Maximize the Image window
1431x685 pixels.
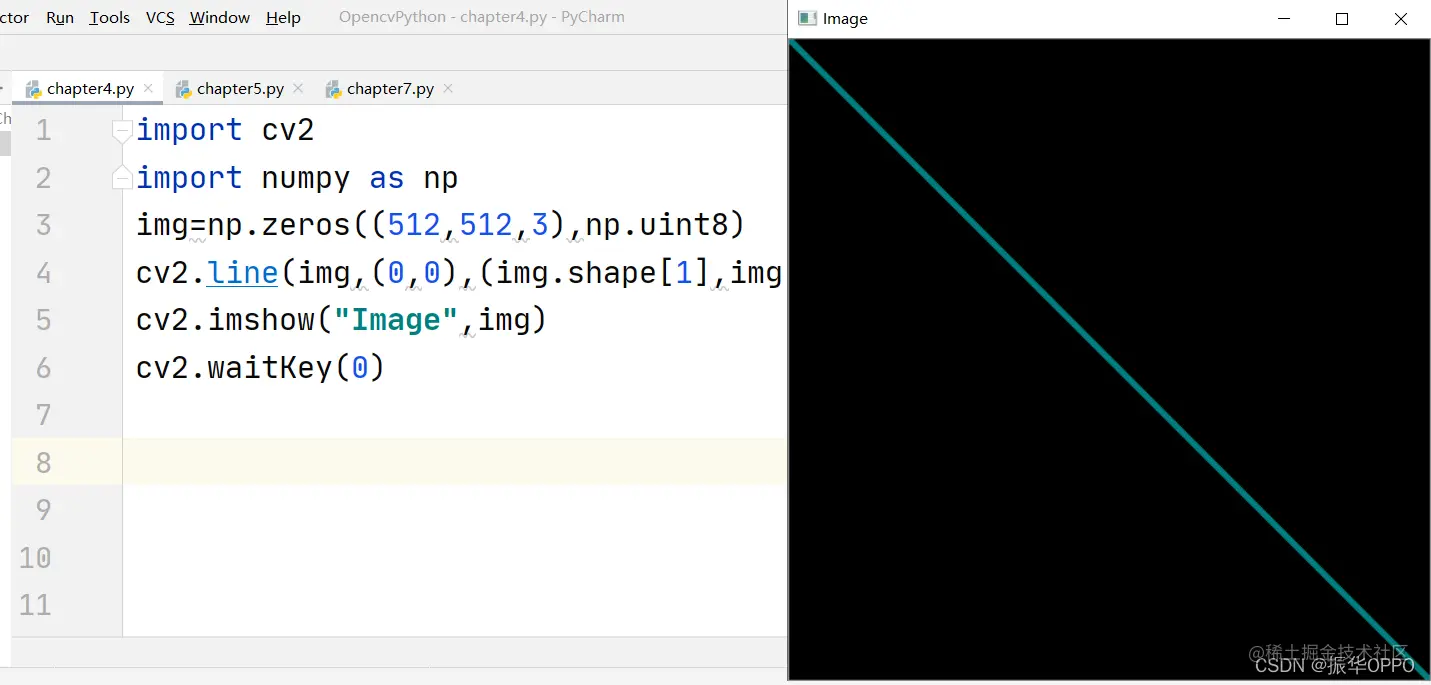[1342, 19]
